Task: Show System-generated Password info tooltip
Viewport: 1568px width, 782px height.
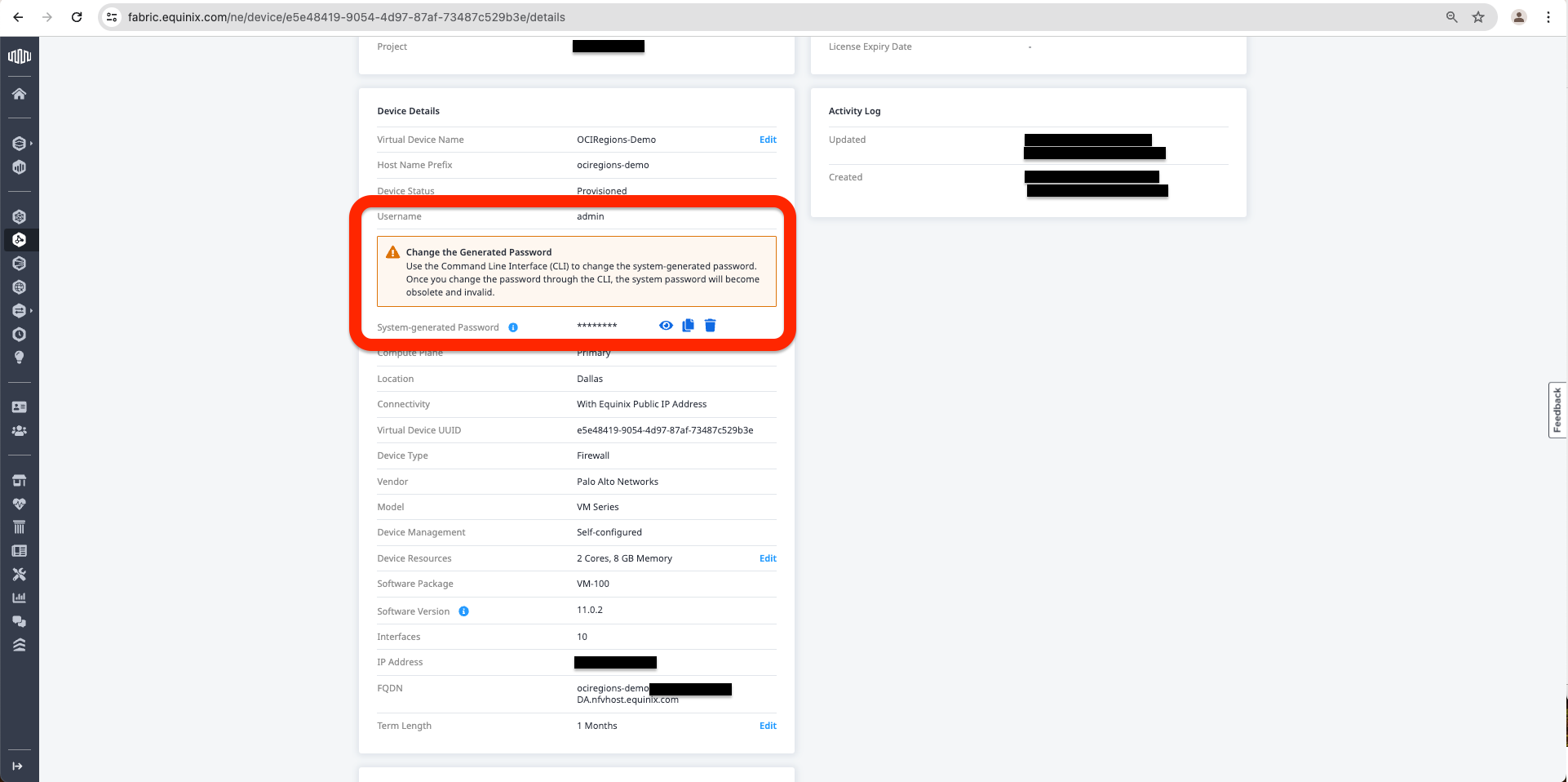Action: pos(513,327)
